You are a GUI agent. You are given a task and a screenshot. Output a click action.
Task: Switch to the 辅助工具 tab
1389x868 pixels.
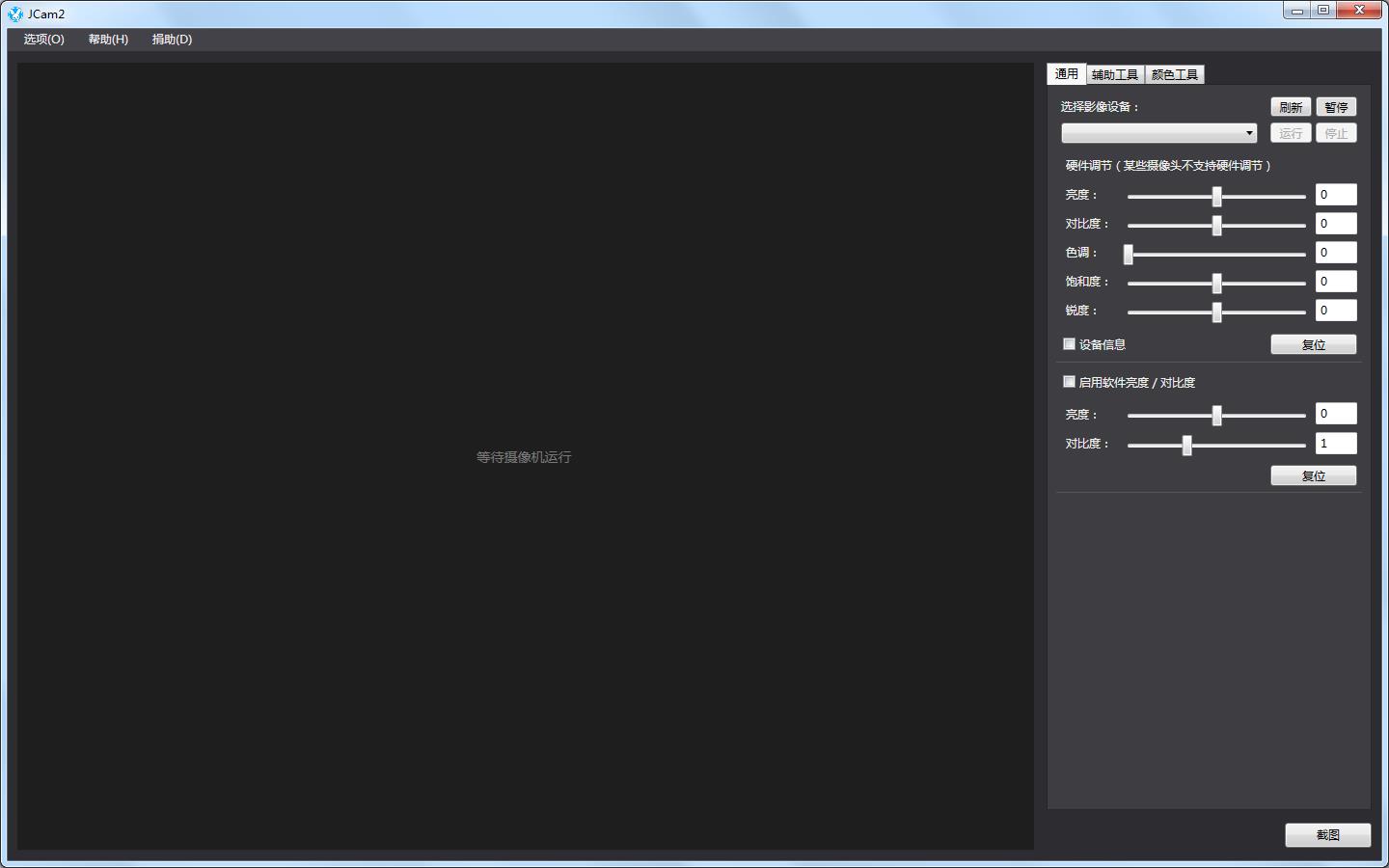pos(1115,74)
